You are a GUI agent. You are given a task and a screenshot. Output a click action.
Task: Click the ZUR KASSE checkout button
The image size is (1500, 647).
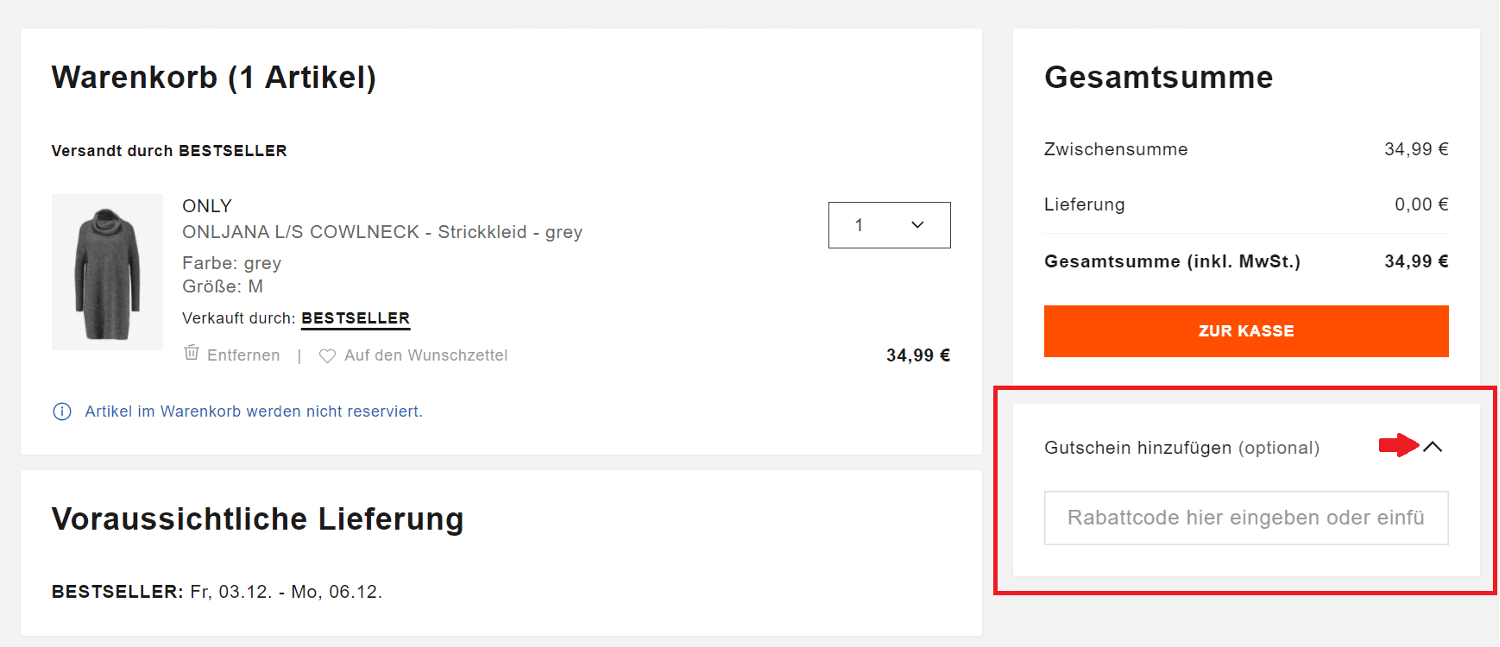coord(1246,330)
